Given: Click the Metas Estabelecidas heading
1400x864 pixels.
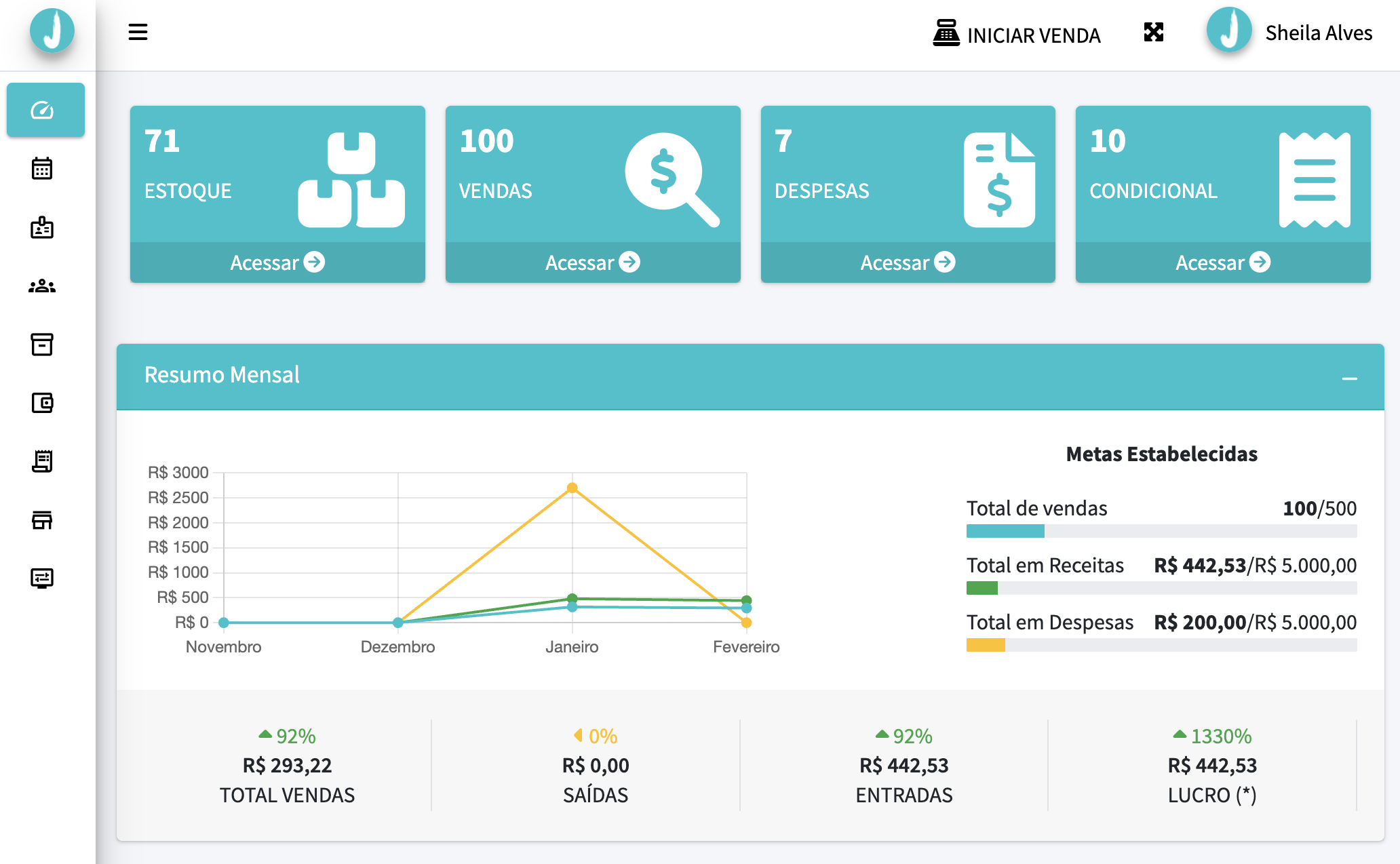Looking at the screenshot, I should (1161, 454).
